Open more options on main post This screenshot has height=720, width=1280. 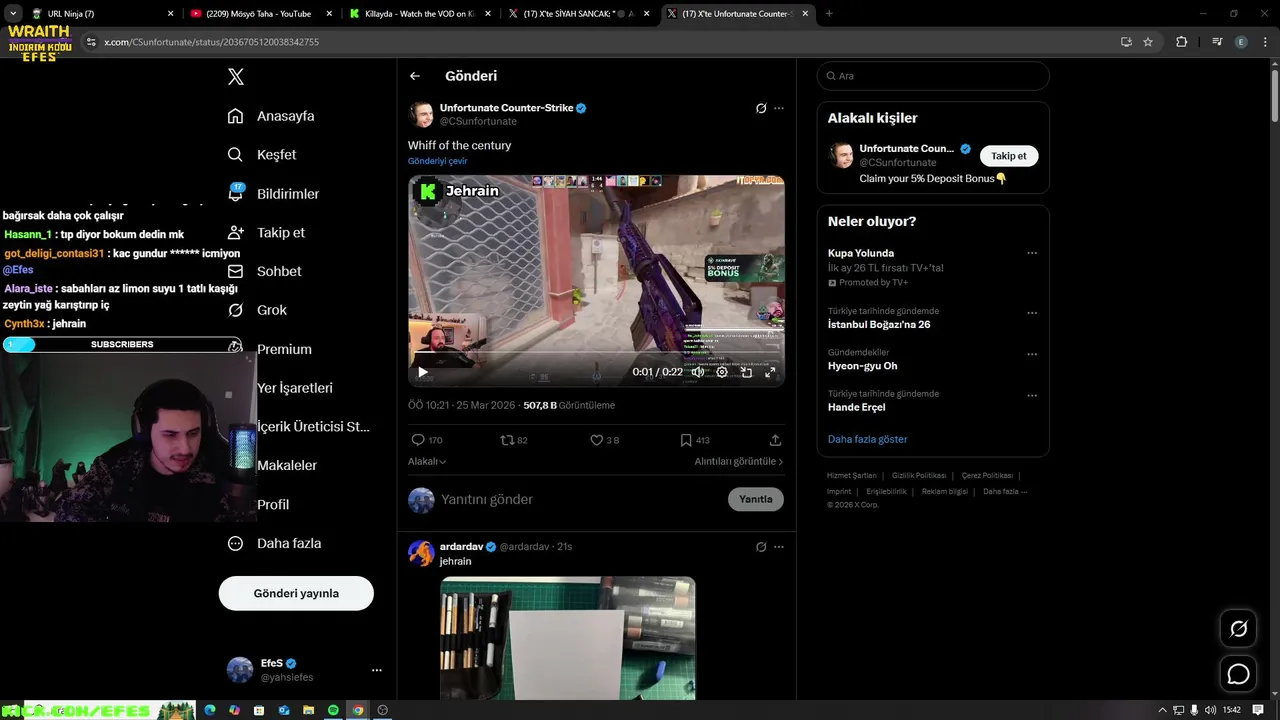click(779, 108)
